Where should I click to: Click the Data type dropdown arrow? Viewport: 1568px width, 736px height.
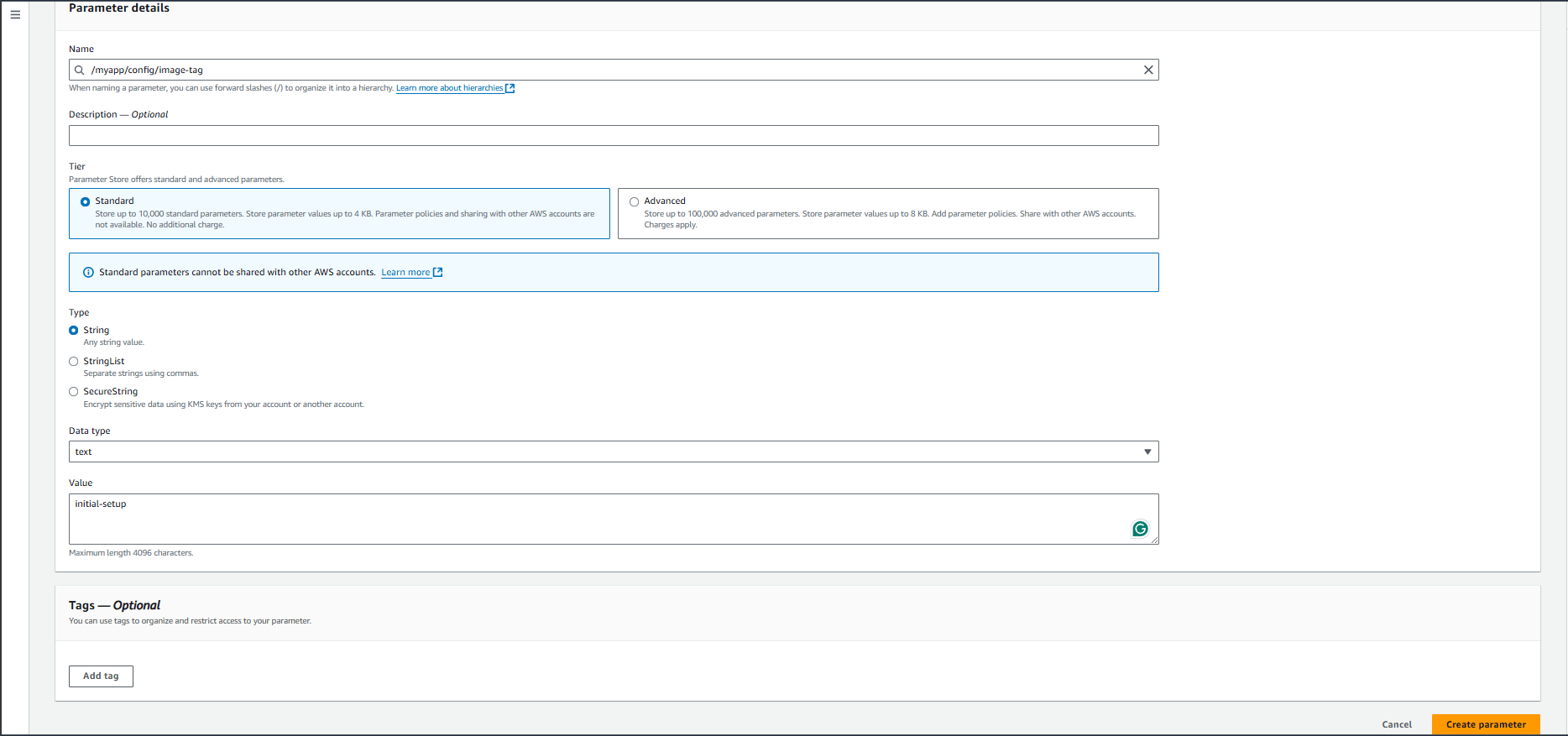[x=1147, y=452]
